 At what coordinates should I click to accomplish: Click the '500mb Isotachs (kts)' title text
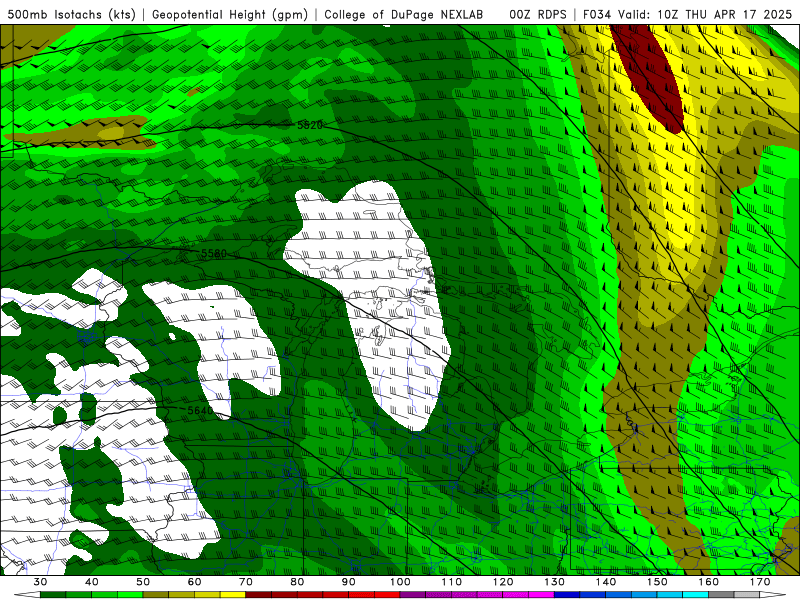coord(72,14)
